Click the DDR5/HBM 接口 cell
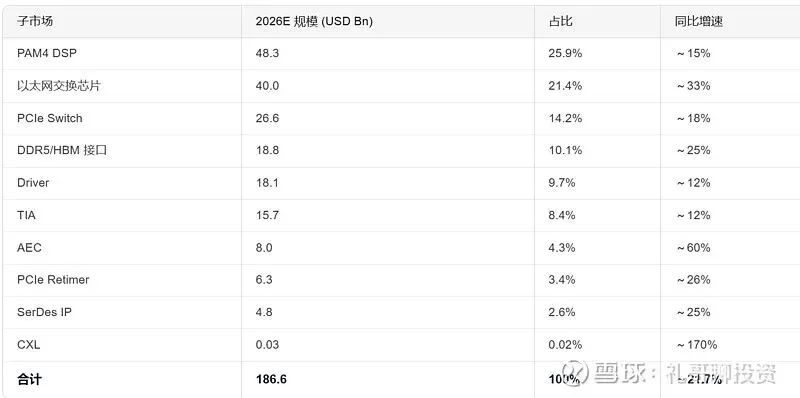This screenshot has height=398, width=800. [62, 151]
